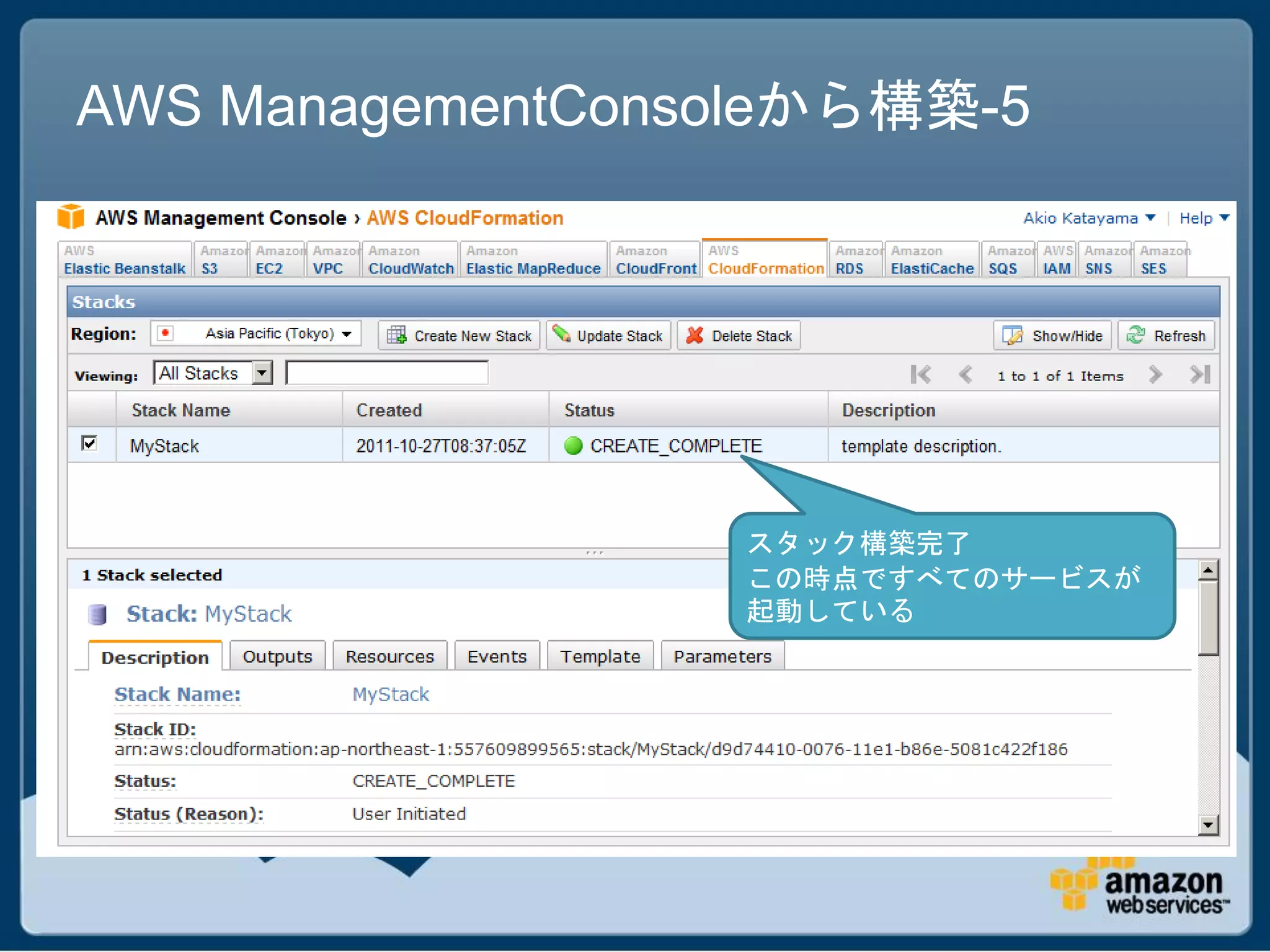Switch to the Amazon S3 tab
Image resolution: width=1270 pixels, height=952 pixels.
(x=220, y=260)
